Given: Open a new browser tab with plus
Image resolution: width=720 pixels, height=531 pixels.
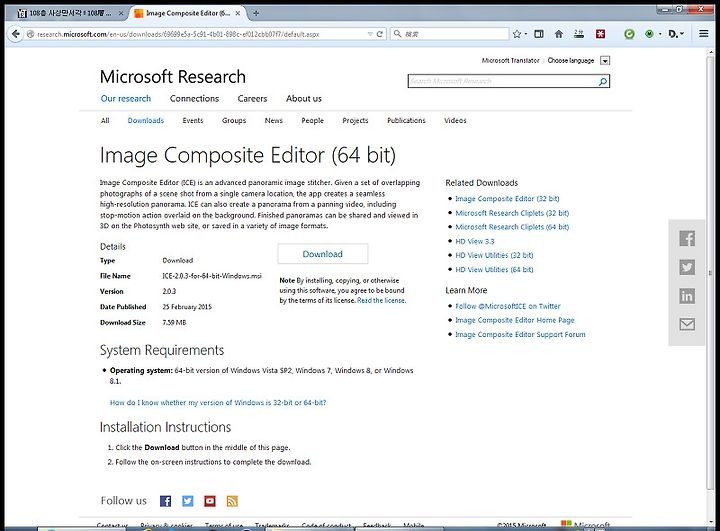Looking at the screenshot, I should (256, 13).
